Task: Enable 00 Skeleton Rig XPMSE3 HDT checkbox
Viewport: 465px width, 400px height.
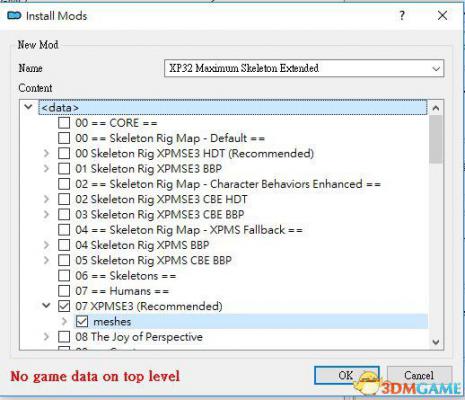Action: [x=64, y=153]
